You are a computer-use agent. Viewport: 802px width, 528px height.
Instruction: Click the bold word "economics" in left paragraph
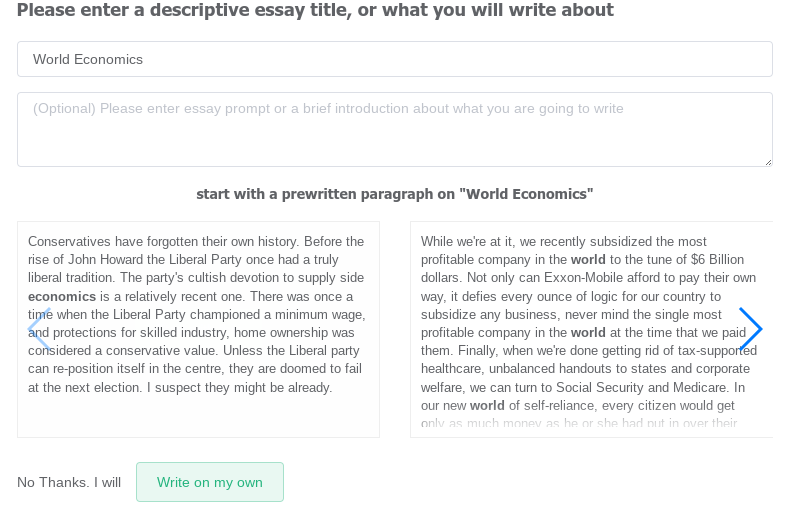[62, 297]
